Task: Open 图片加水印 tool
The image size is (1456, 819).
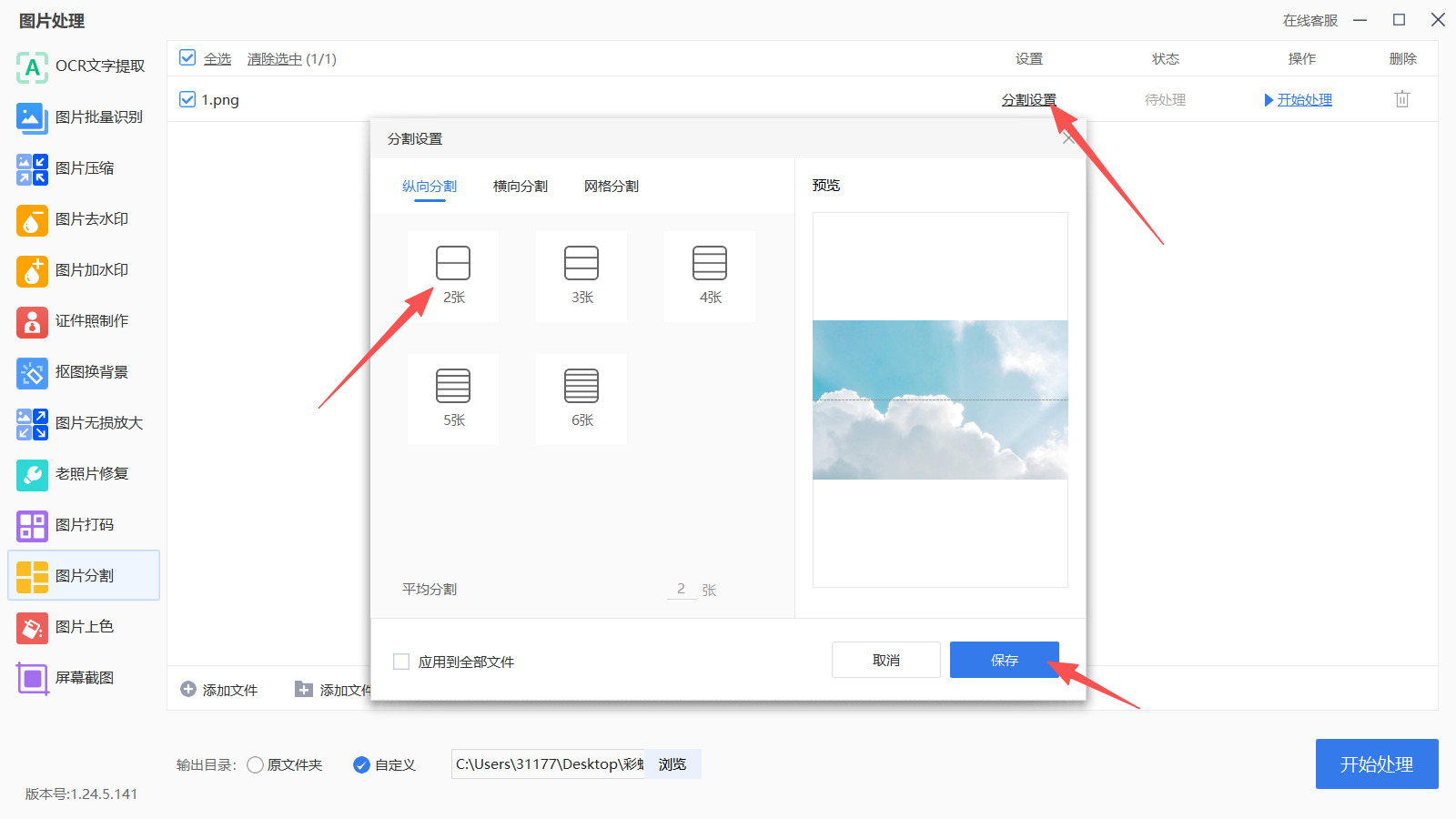Action: click(84, 270)
